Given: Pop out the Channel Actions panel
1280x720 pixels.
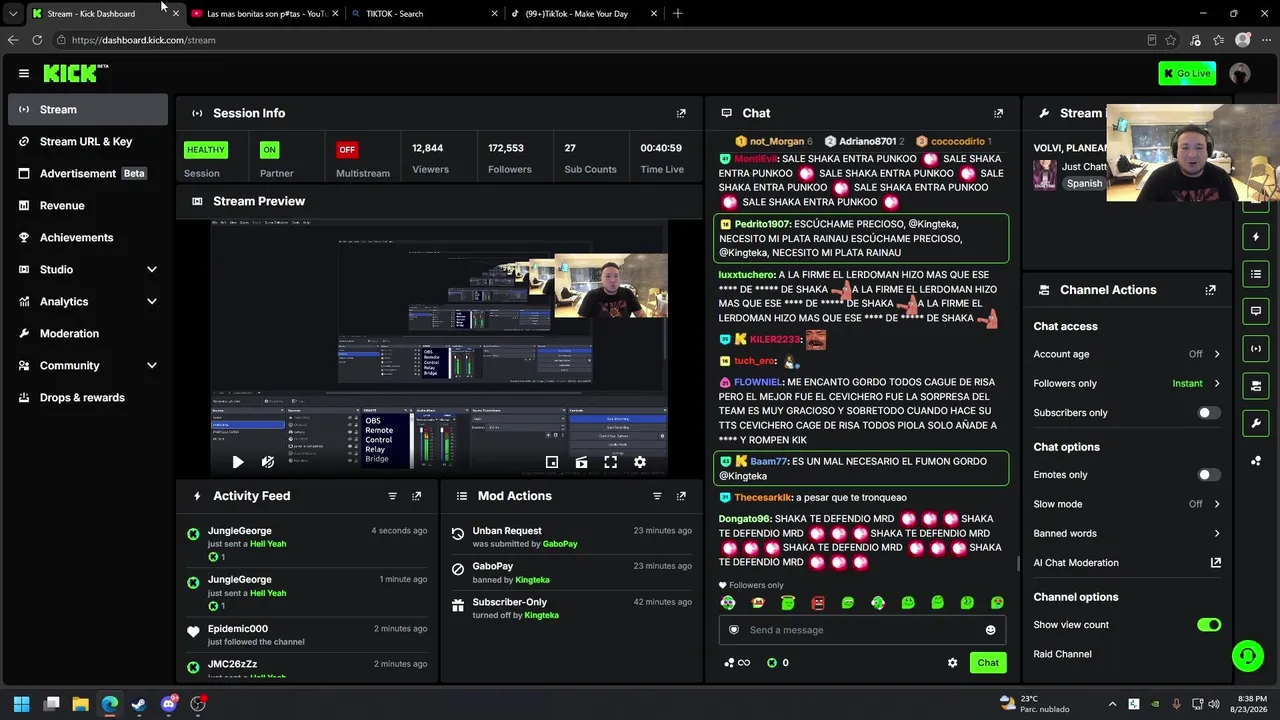Looking at the screenshot, I should (x=1210, y=290).
